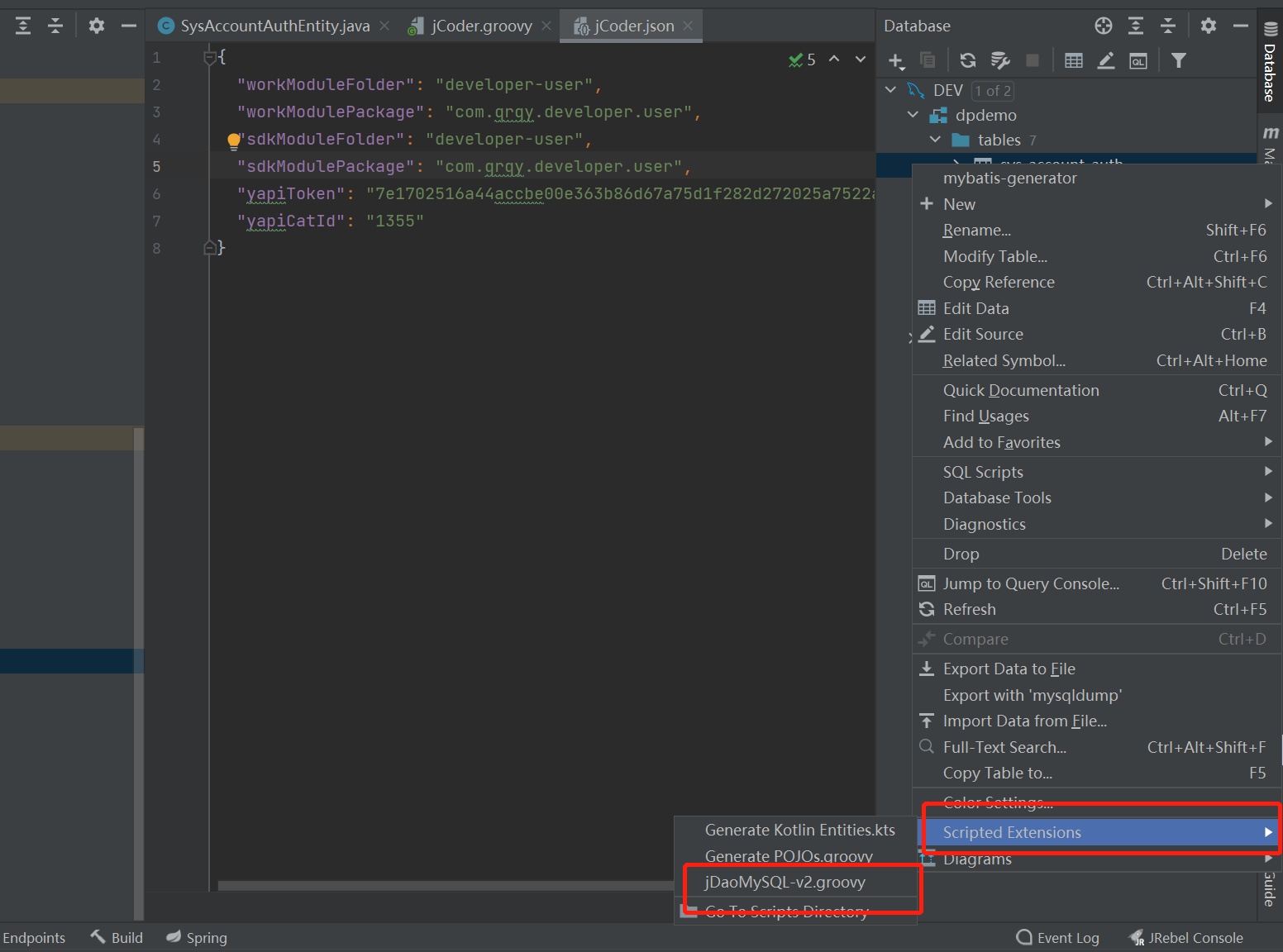
Task: Close the SysAccountAuthEntity.java tab
Action: coord(384,26)
